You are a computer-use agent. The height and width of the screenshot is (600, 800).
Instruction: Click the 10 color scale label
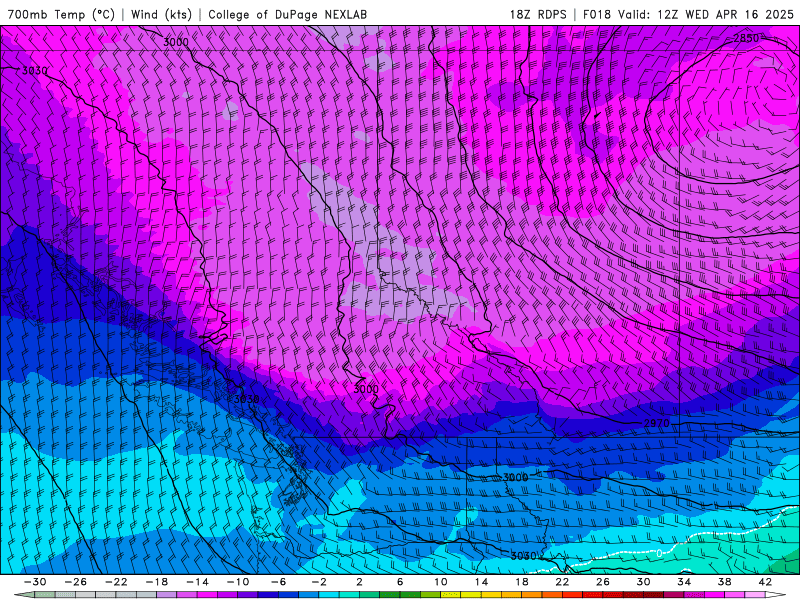441,582
